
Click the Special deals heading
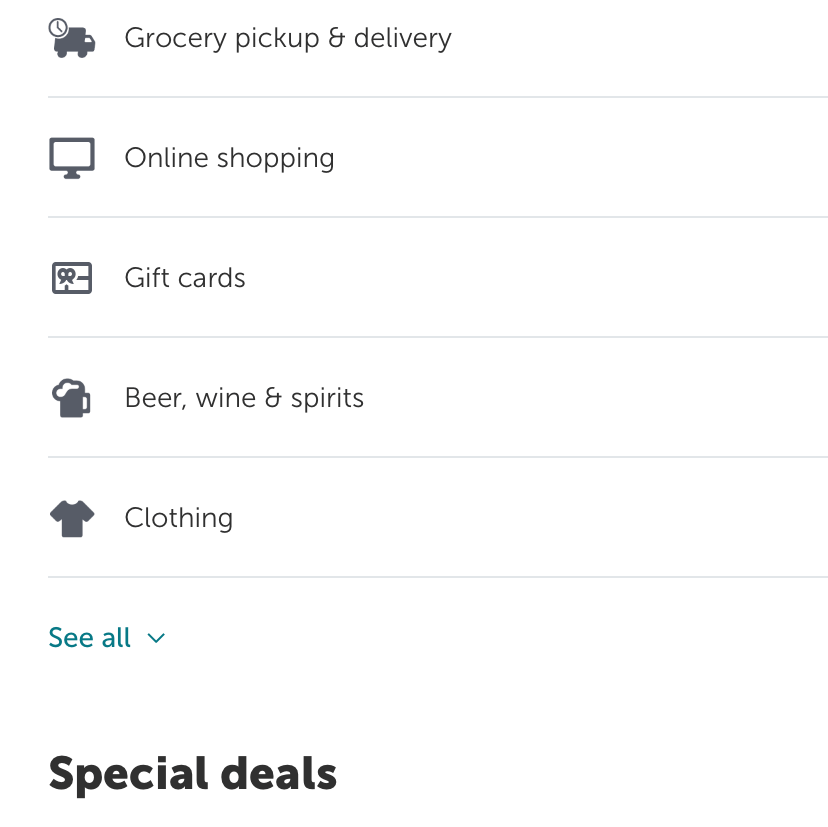click(x=193, y=773)
